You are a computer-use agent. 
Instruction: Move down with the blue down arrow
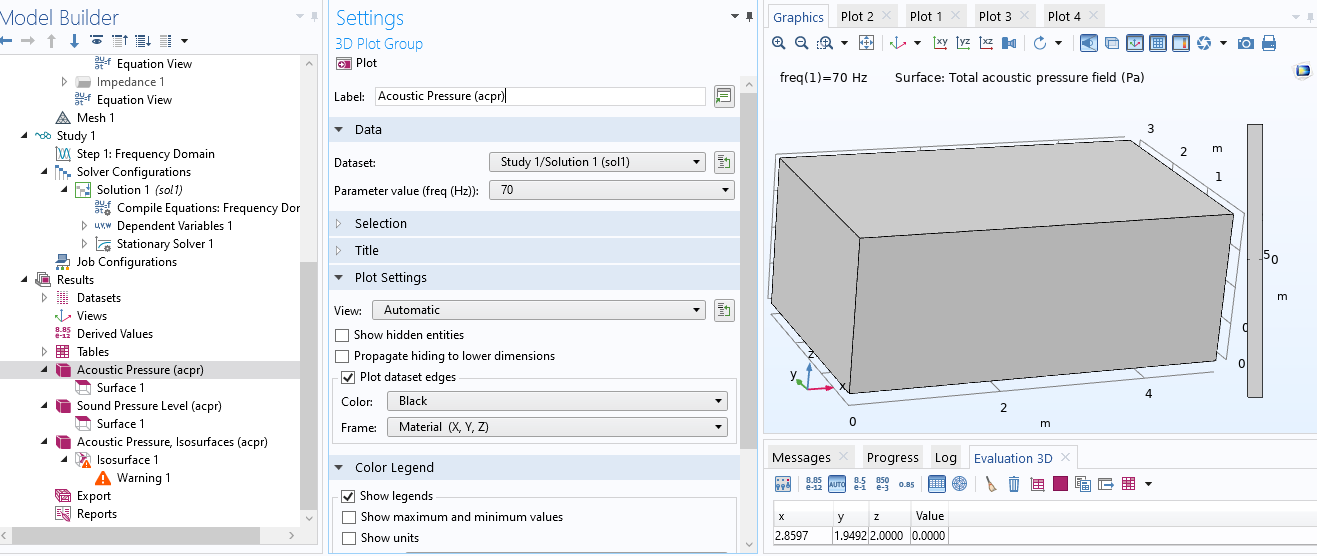click(x=73, y=41)
